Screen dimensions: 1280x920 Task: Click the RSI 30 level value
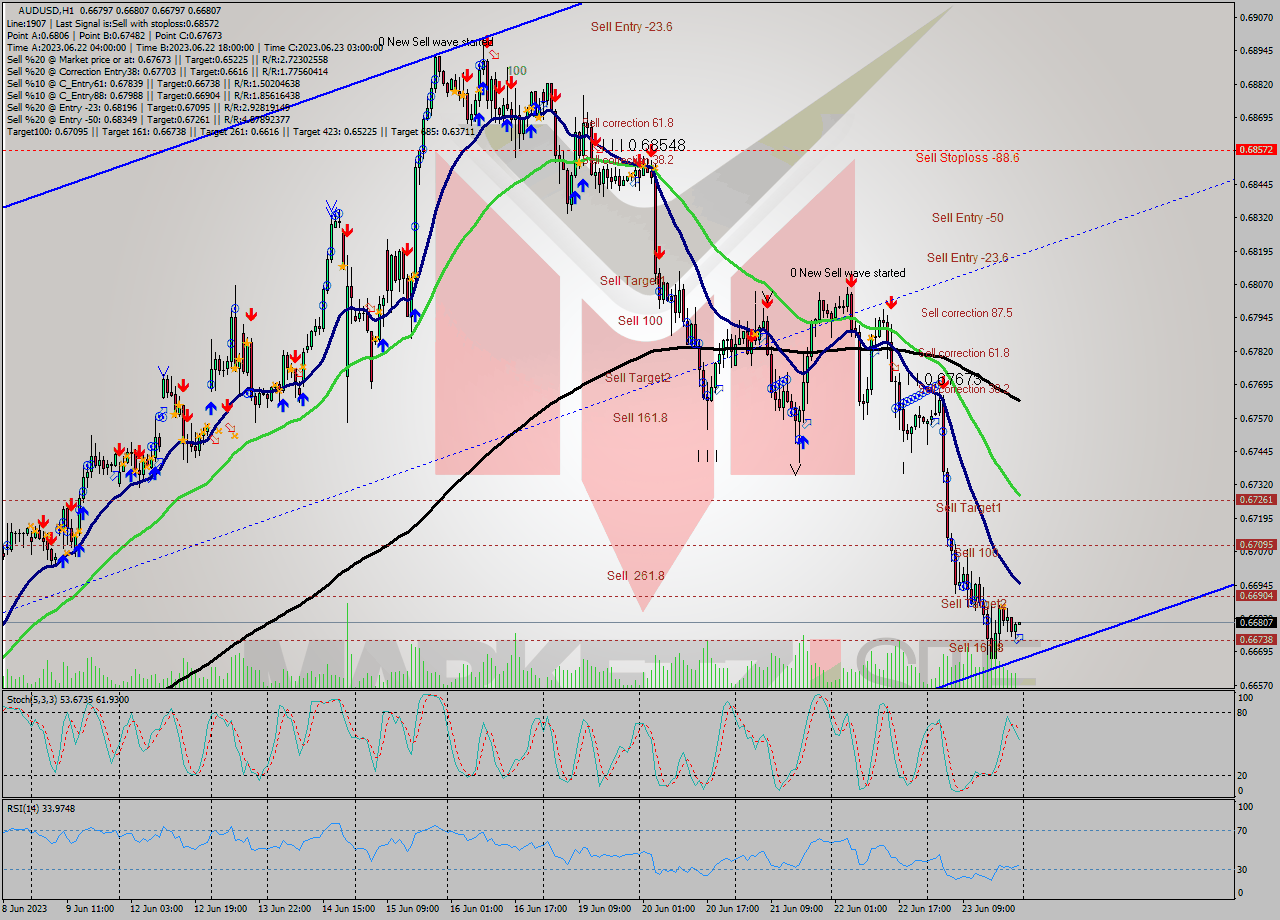click(1243, 869)
